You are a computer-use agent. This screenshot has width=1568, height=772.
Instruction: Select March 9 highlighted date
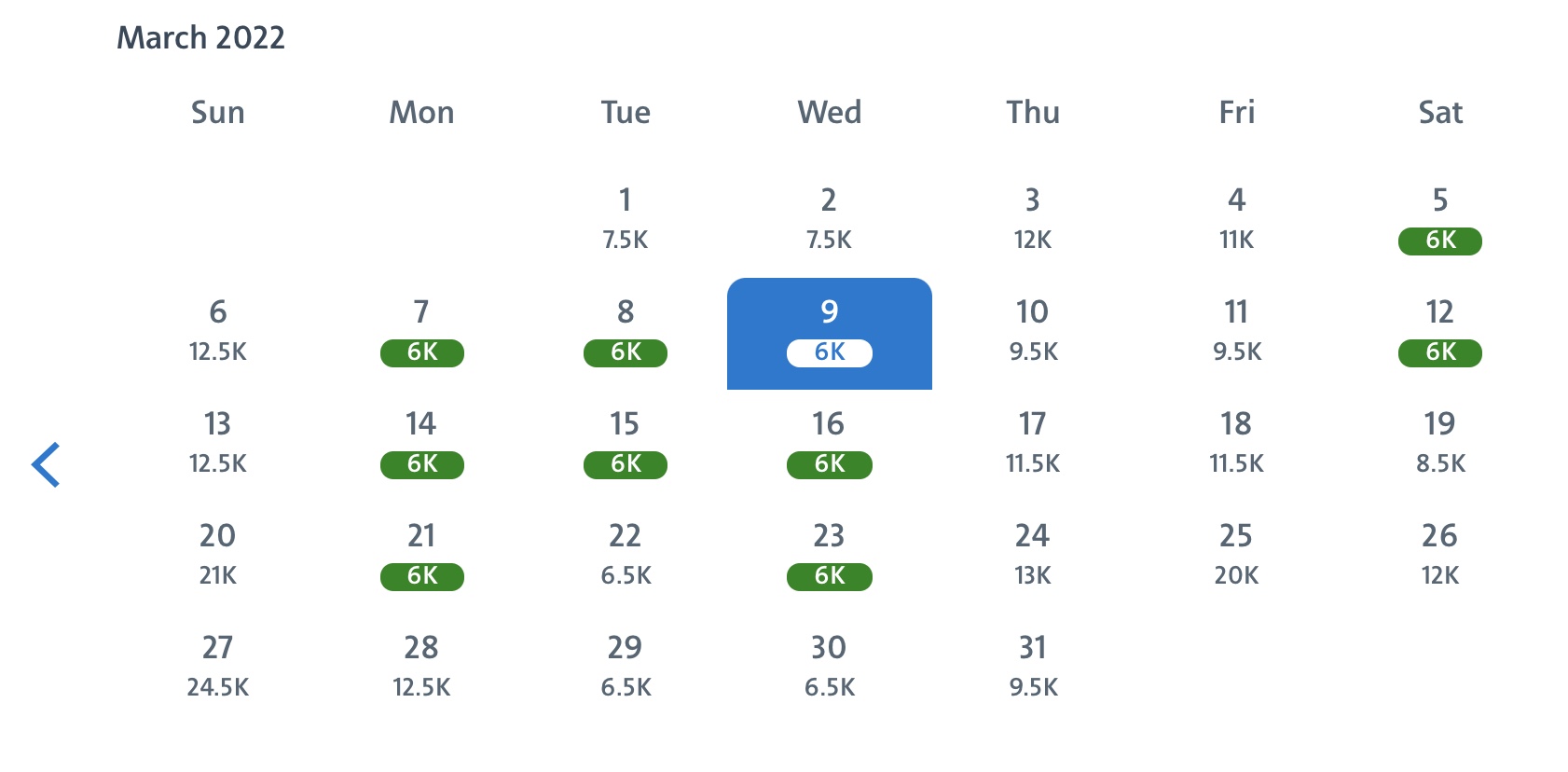(x=829, y=332)
